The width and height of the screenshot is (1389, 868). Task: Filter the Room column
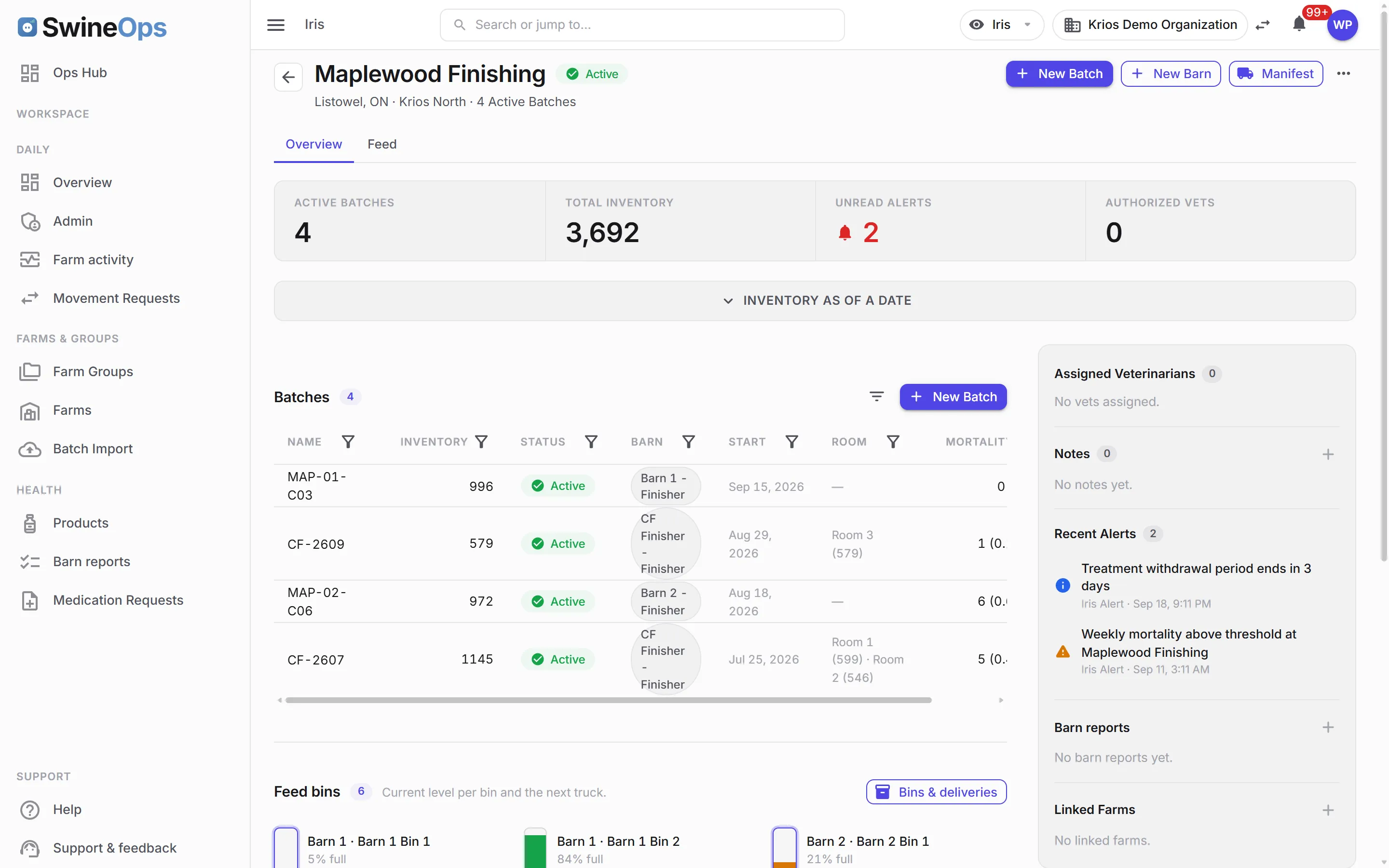893,441
